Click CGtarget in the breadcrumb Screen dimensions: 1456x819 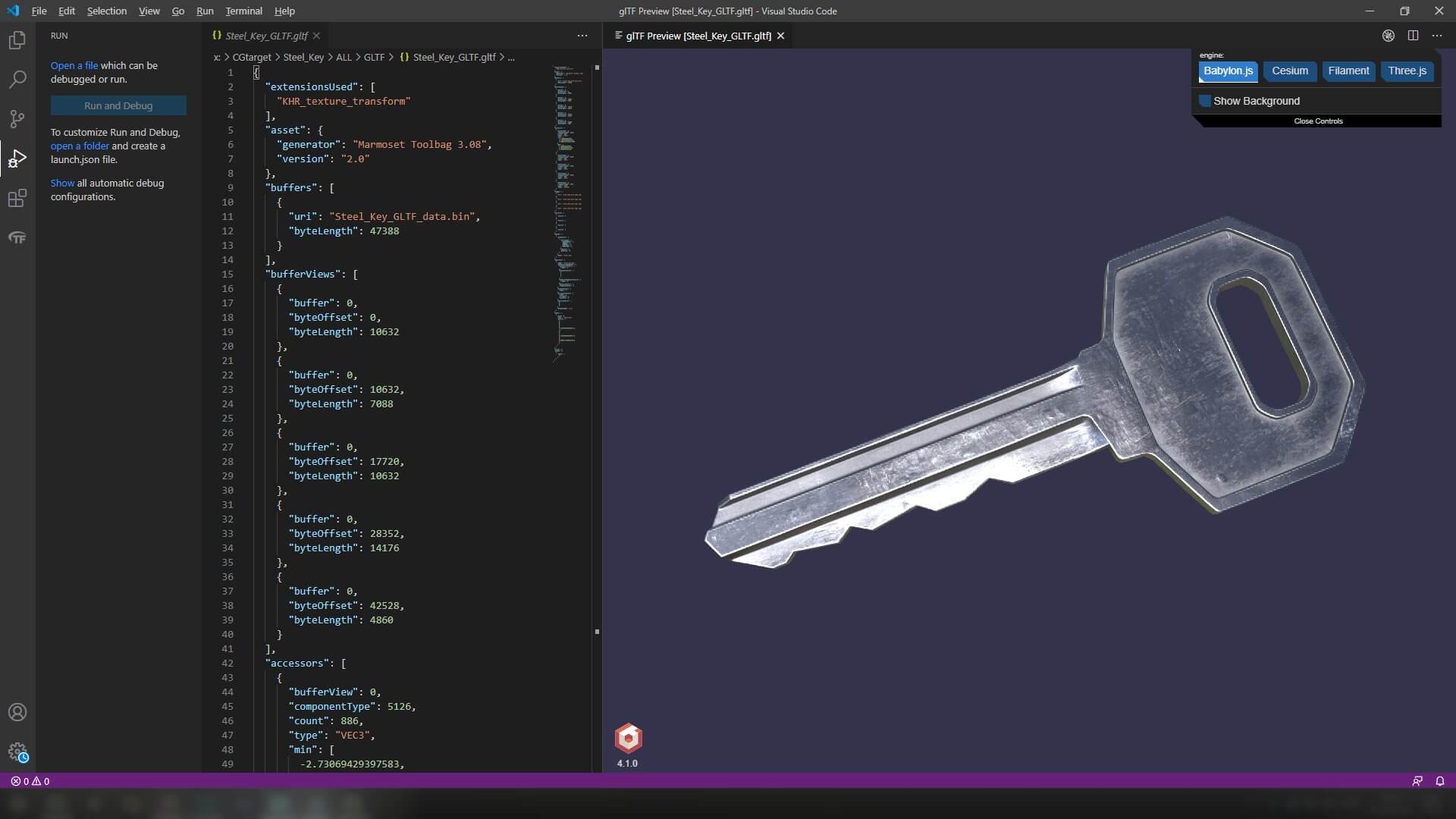click(x=251, y=57)
